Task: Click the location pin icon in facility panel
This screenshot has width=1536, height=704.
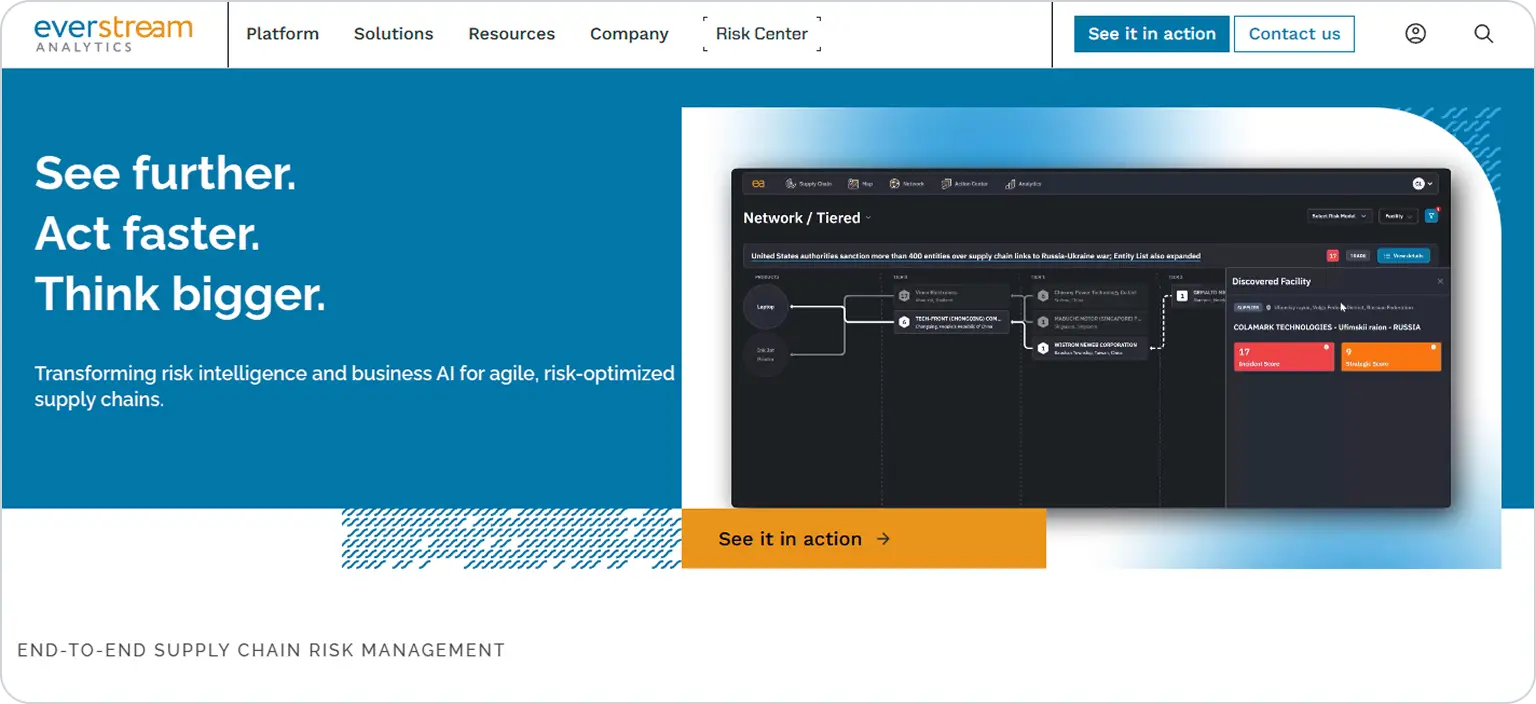Action: (x=1268, y=307)
